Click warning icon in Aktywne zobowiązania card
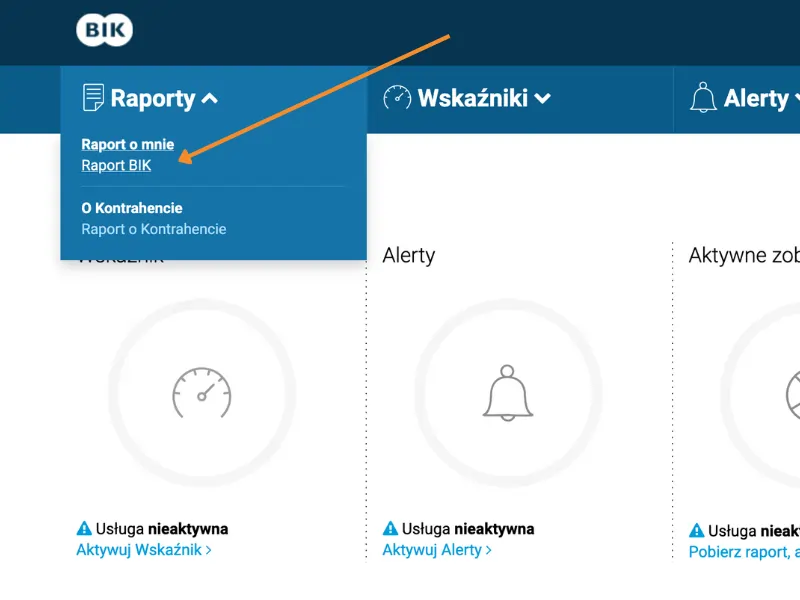The width and height of the screenshot is (800, 600). pos(696,531)
